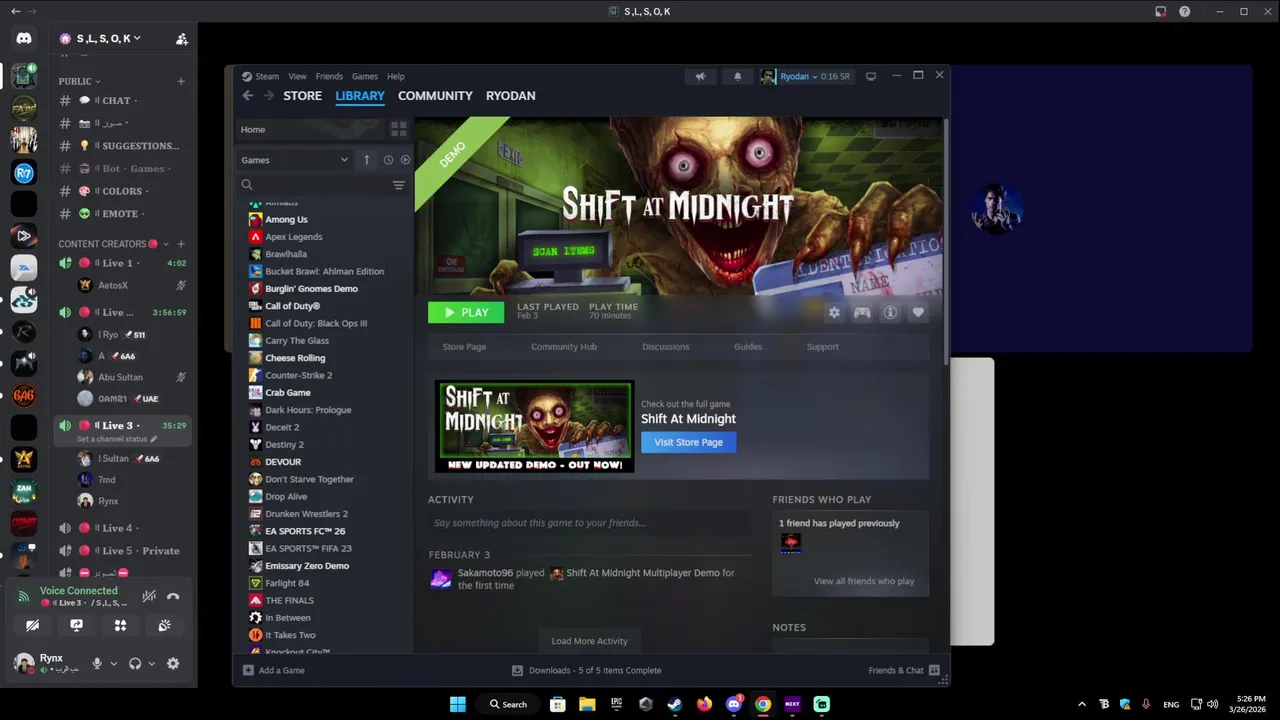The image size is (1280, 720).
Task: Open library collections grid view icon
Action: (x=399, y=129)
